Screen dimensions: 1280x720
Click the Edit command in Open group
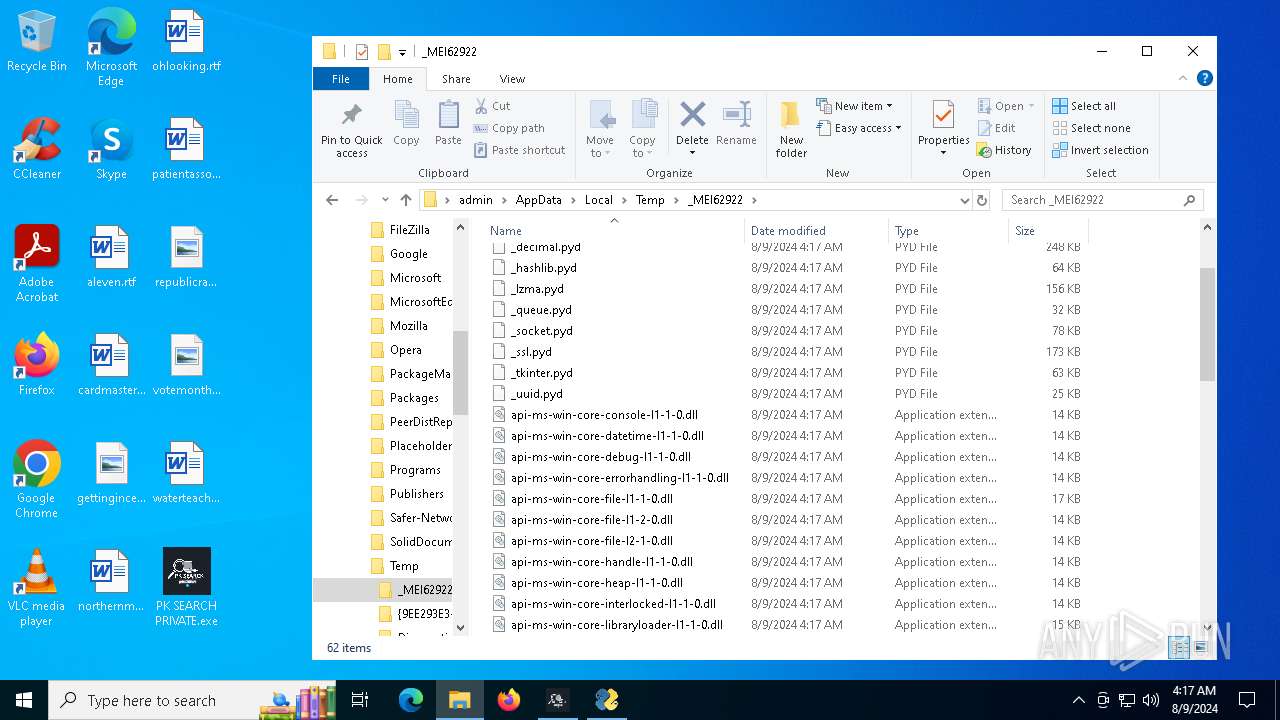pos(996,128)
